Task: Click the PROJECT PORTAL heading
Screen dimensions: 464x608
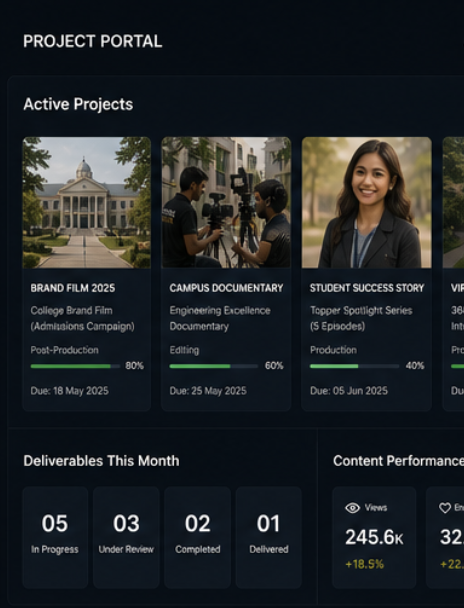Action: [93, 41]
